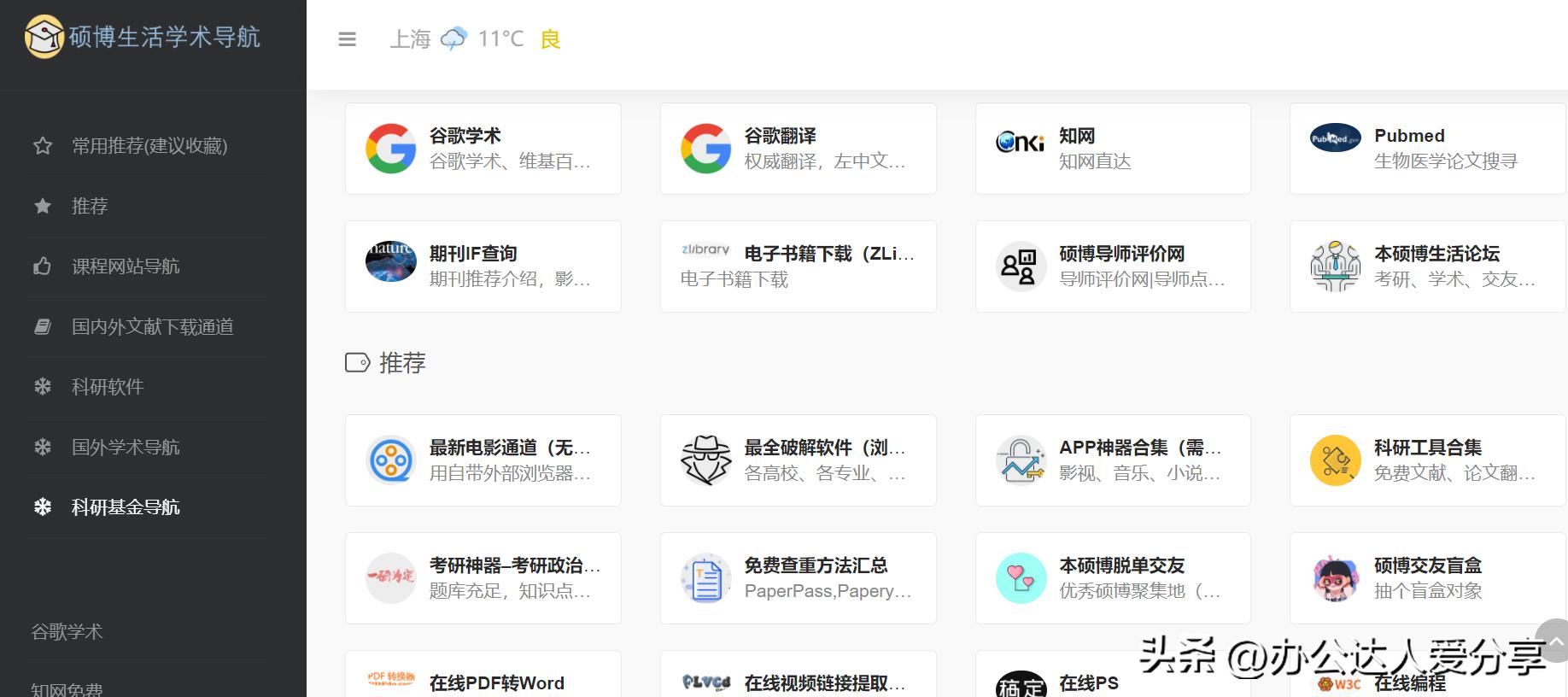Click Google logo on 谷歌翻译 card
This screenshot has width=1568, height=697.
point(706,149)
